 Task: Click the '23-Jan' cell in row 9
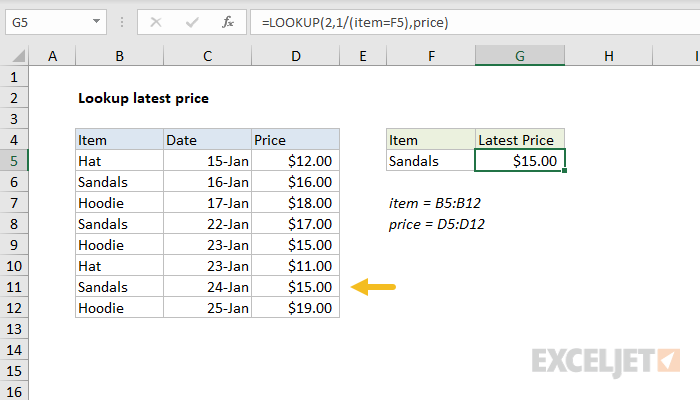coord(207,245)
